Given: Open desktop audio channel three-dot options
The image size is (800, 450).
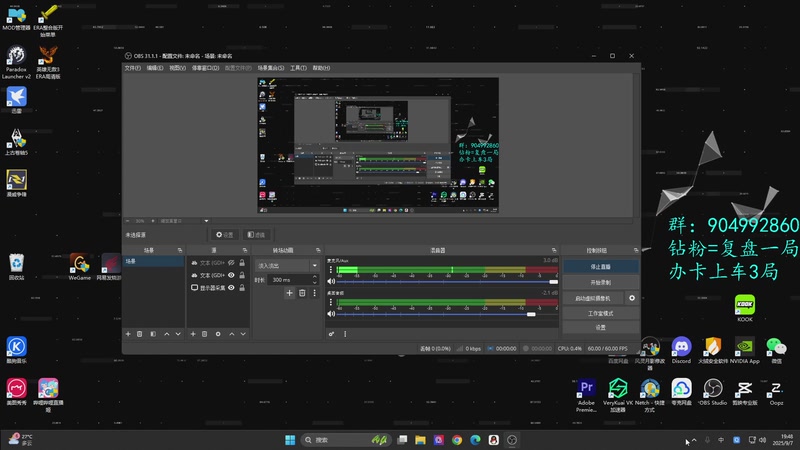Looking at the screenshot, I should (331, 302).
